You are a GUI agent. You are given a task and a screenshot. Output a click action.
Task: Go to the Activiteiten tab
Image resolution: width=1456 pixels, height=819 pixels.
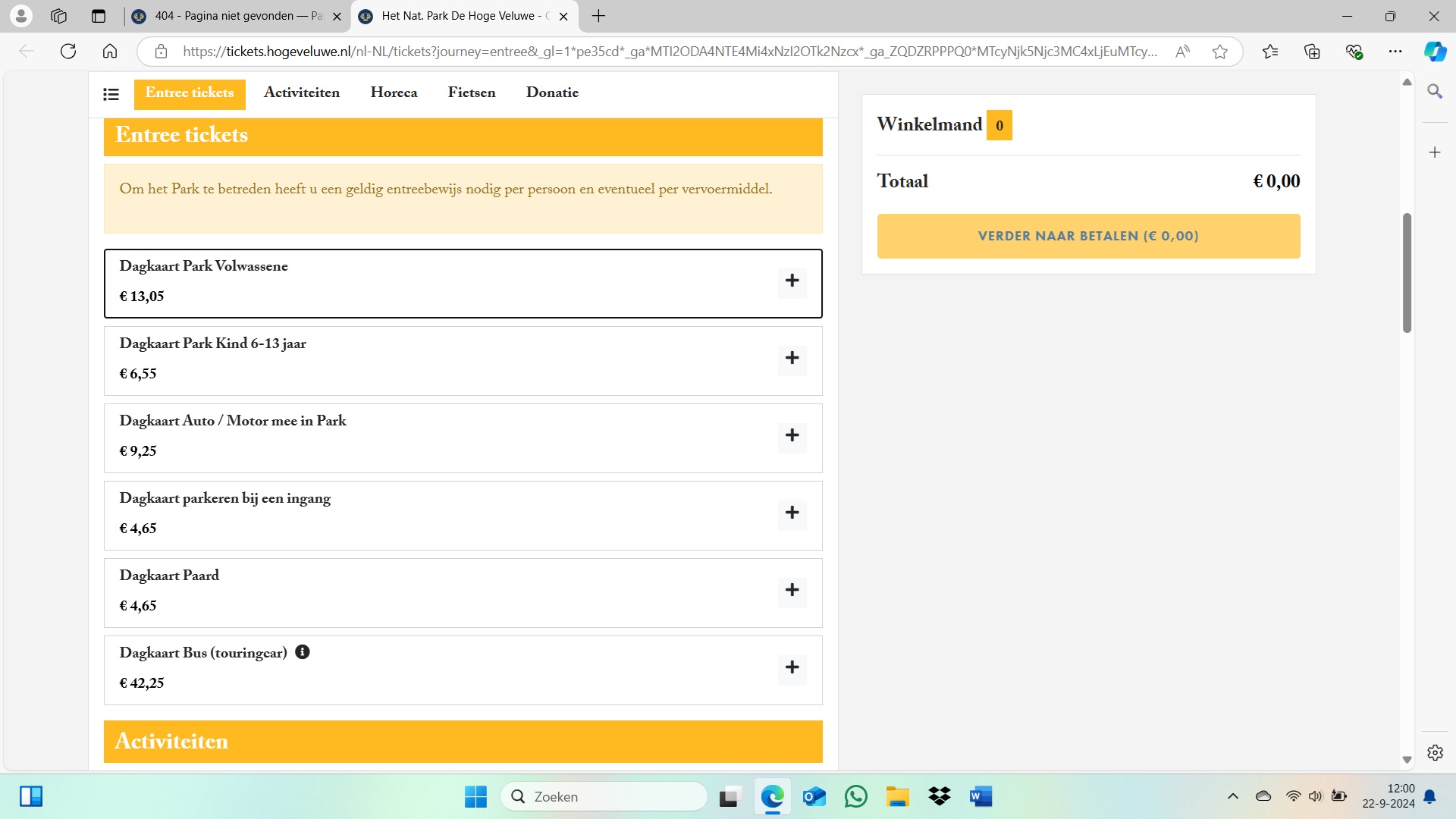[302, 93]
